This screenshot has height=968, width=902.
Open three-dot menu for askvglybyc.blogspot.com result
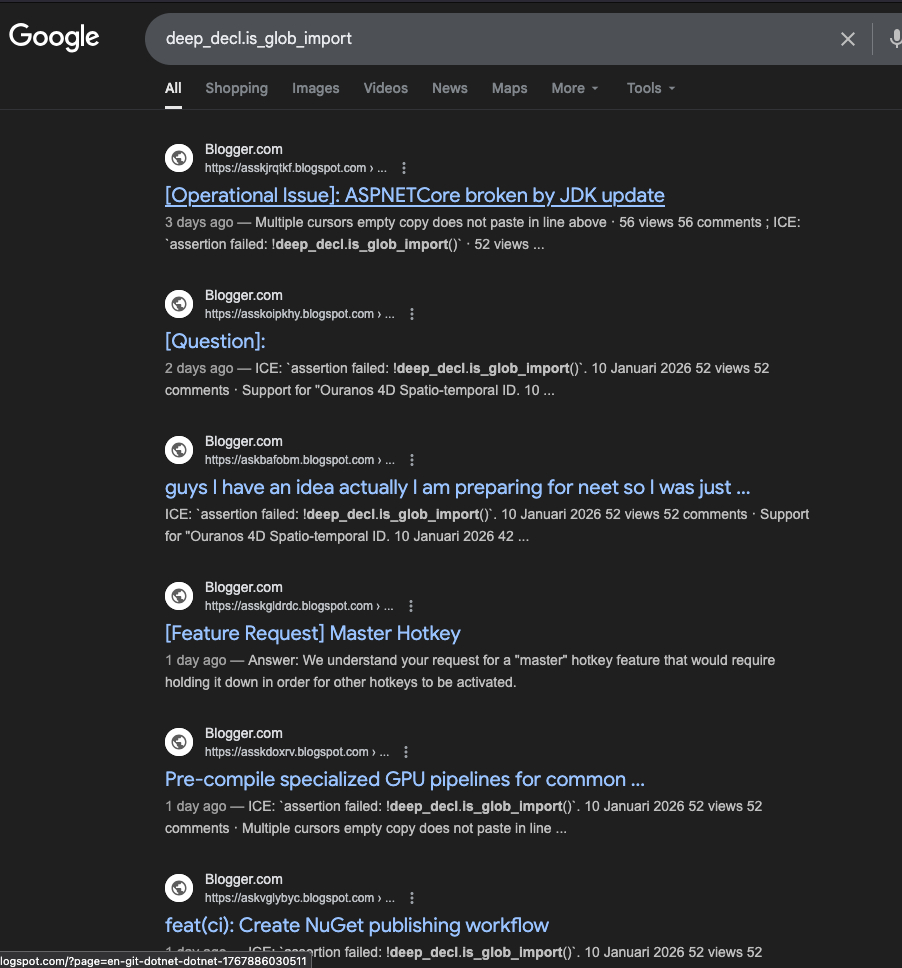pyautogui.click(x=411, y=898)
